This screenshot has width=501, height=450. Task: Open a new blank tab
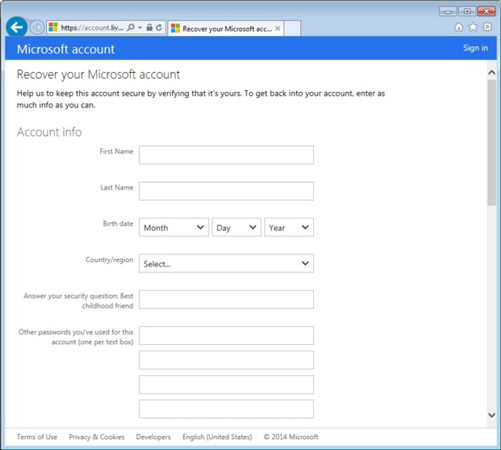tap(292, 28)
